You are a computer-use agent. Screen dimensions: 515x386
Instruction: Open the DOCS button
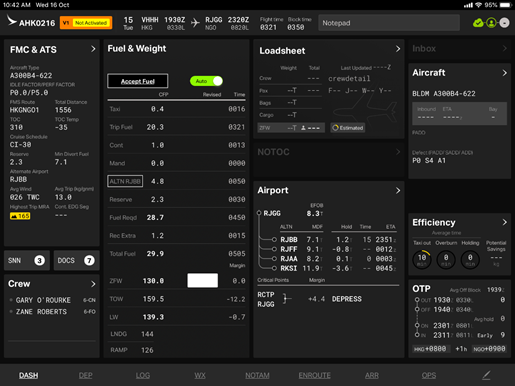[77, 260]
